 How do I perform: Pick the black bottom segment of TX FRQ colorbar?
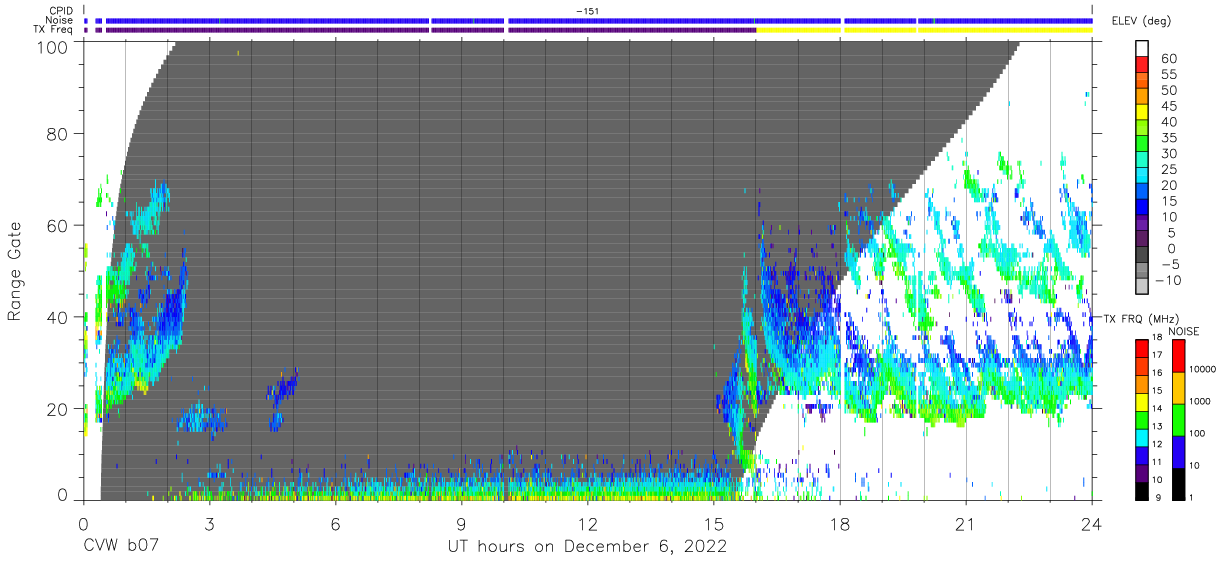[x=1143, y=489]
